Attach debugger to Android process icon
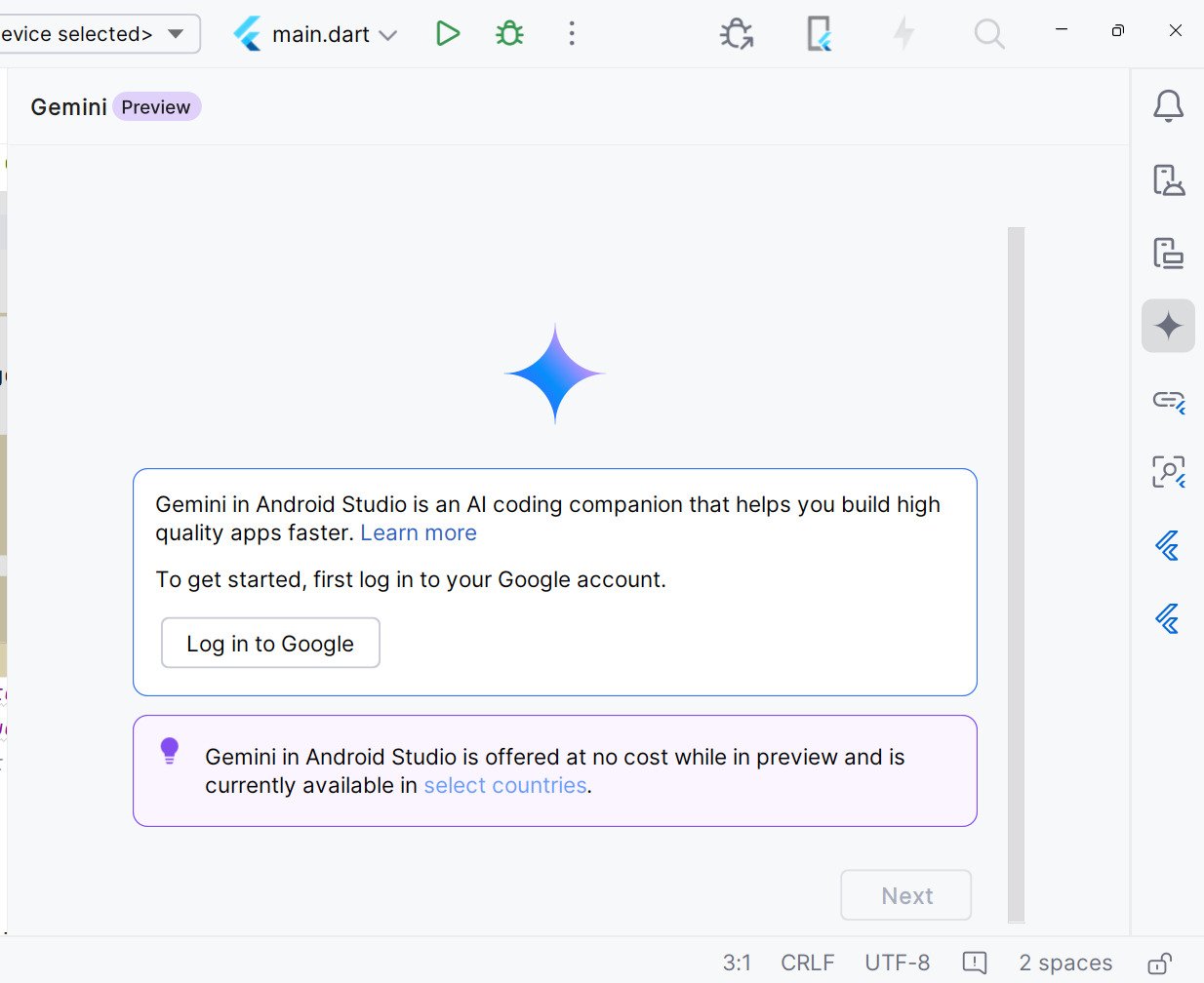This screenshot has height=983, width=1204. pyautogui.click(x=737, y=34)
